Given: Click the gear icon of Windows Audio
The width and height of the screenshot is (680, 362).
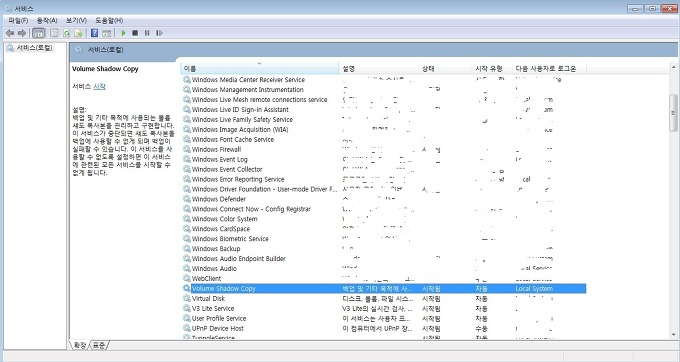Looking at the screenshot, I should tap(186, 268).
